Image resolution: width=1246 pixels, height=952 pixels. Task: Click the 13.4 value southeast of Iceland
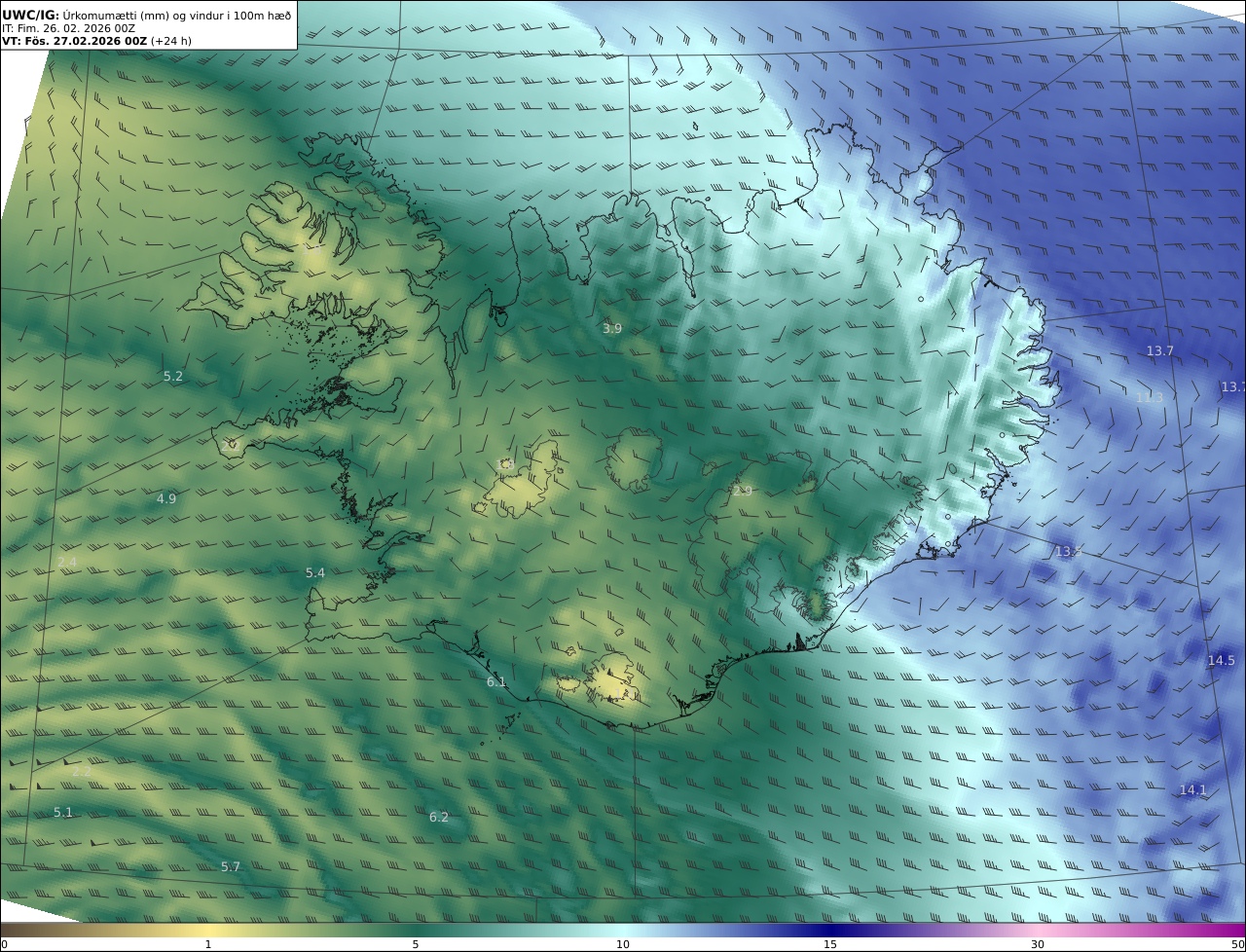coord(1069,552)
